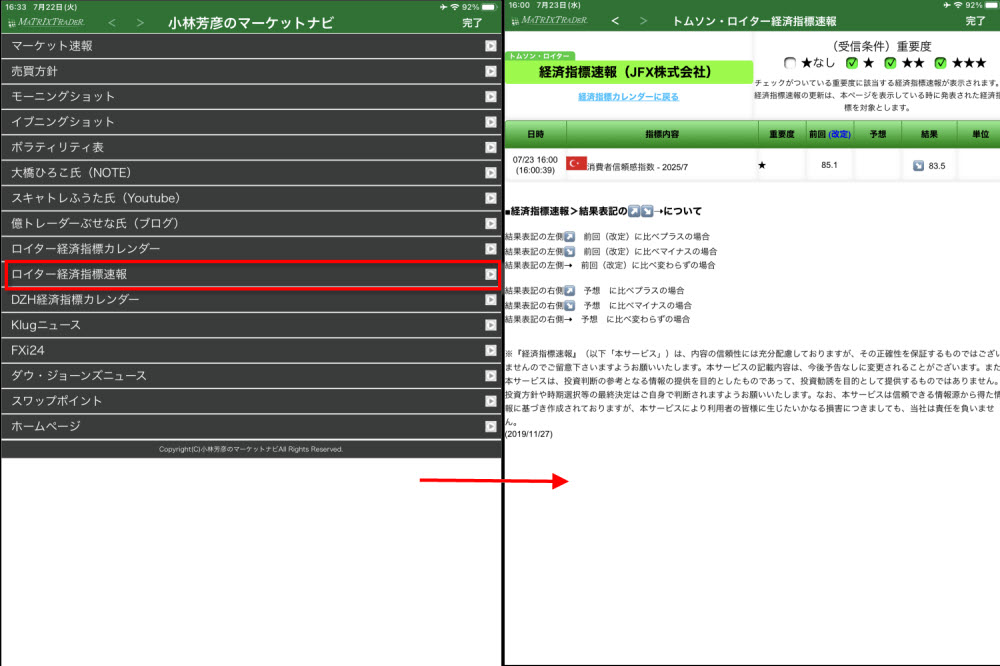Toggle the one-star importance checkbox
The width and height of the screenshot is (1000, 666).
pyautogui.click(x=851, y=63)
